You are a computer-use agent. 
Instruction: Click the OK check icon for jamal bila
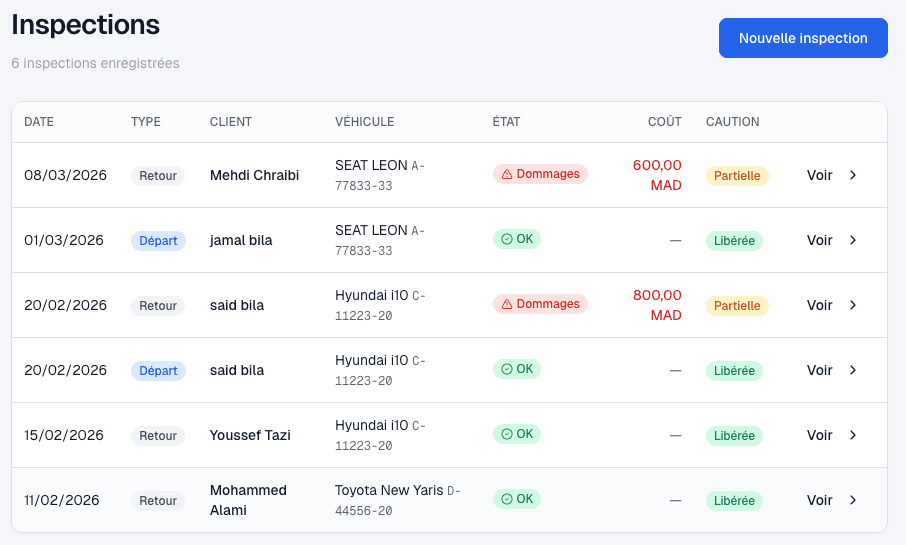[506, 239]
